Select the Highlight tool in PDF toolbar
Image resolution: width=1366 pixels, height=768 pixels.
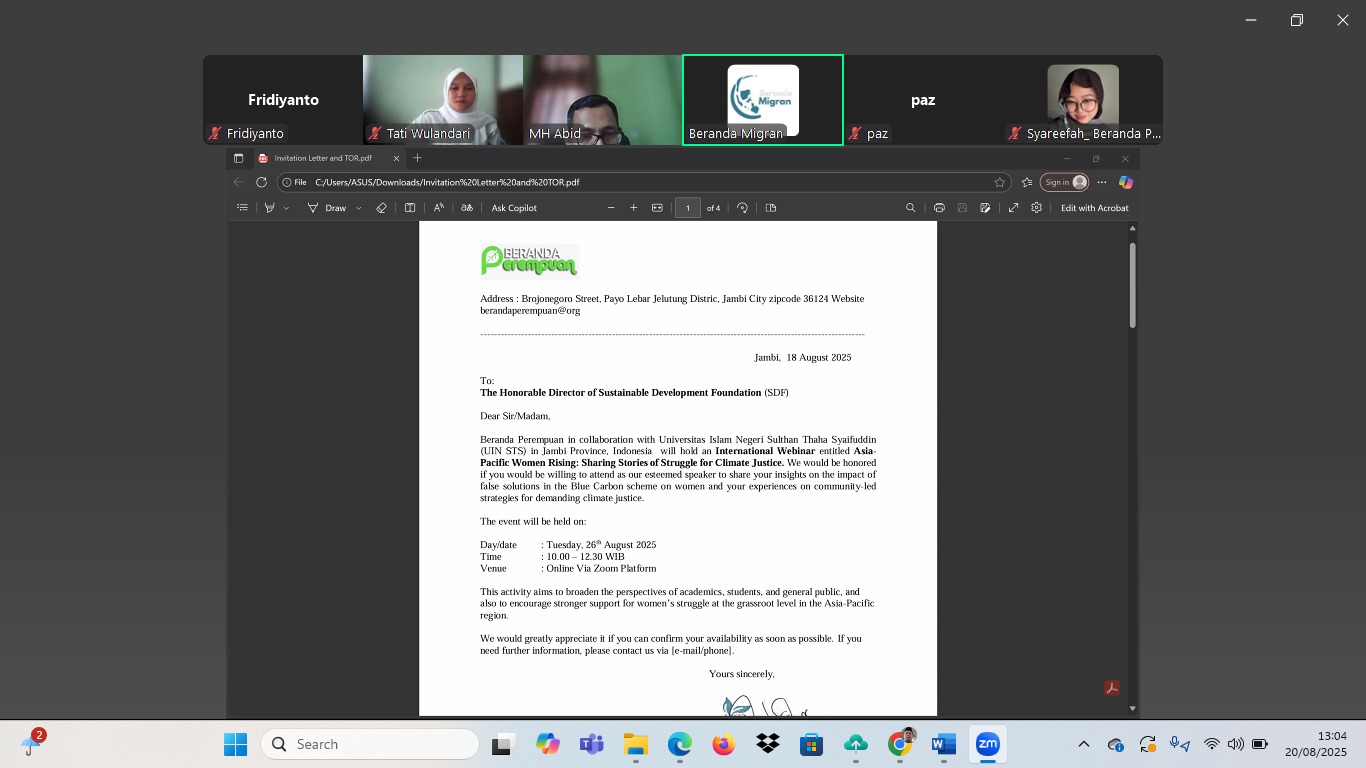click(269, 208)
